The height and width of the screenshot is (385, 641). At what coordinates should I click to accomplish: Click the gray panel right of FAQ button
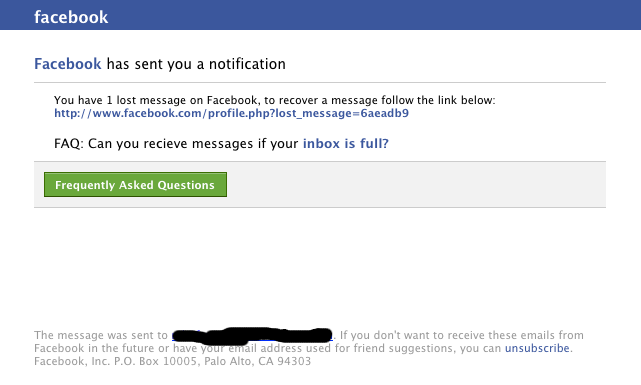coord(416,185)
